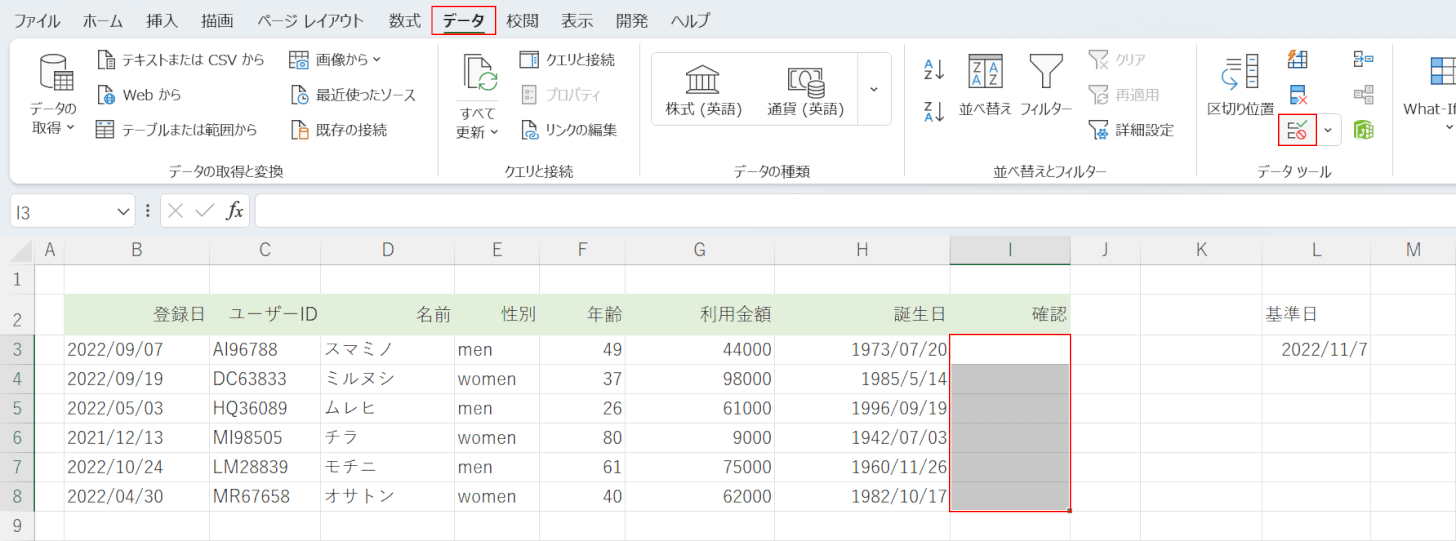Click the 区切り位置 text-to-columns icon
Screen dimensions: 1456x541
click(x=1240, y=83)
